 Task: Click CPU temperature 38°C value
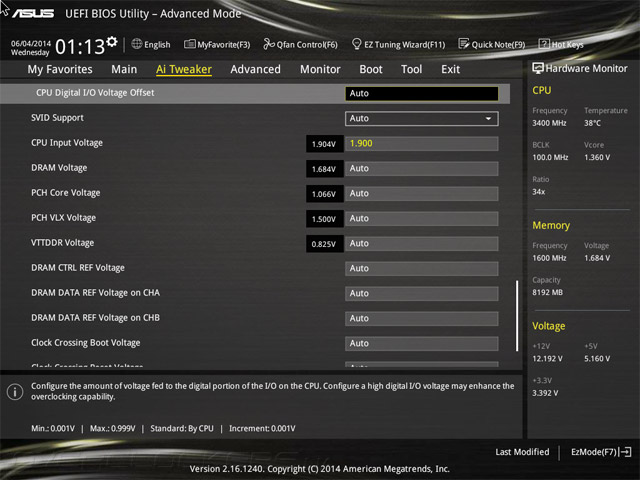coord(592,123)
